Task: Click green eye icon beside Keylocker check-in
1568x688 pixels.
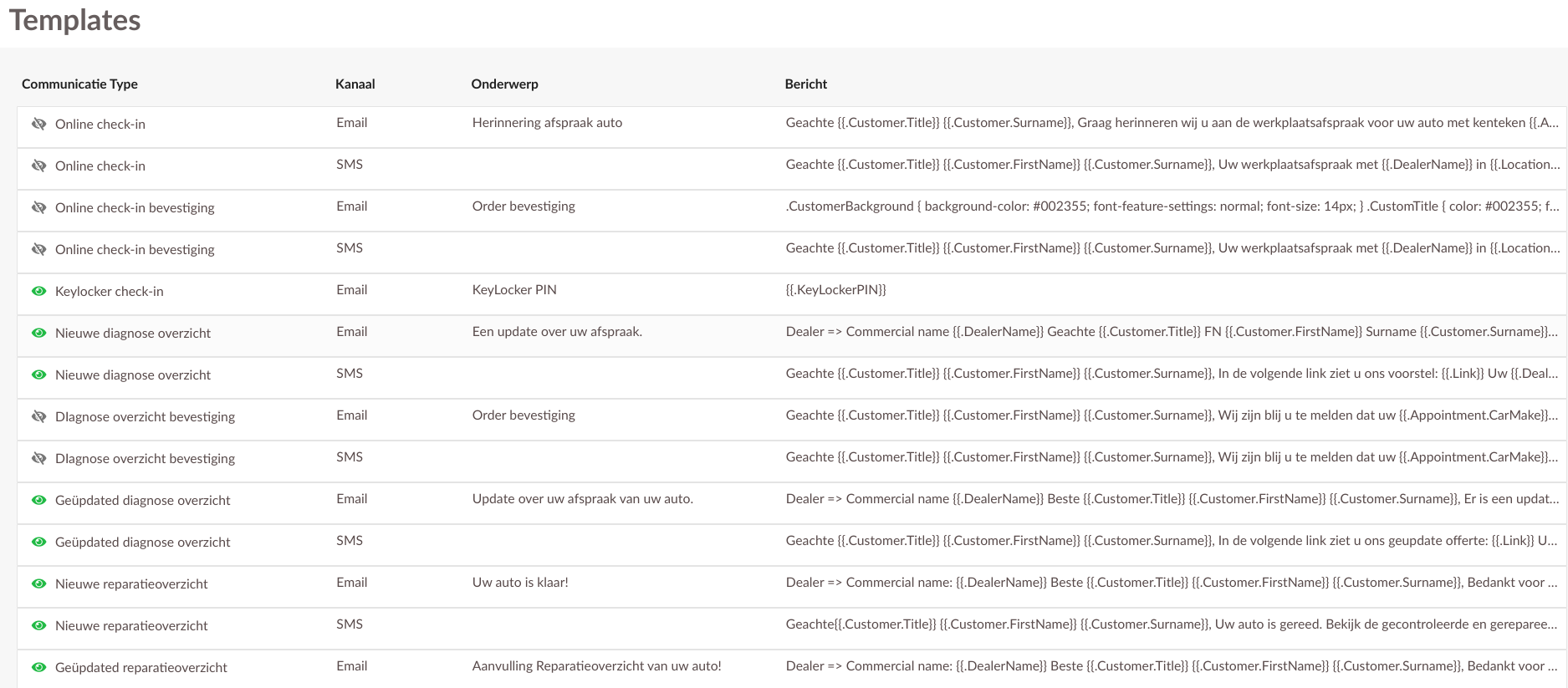Action: coord(38,292)
